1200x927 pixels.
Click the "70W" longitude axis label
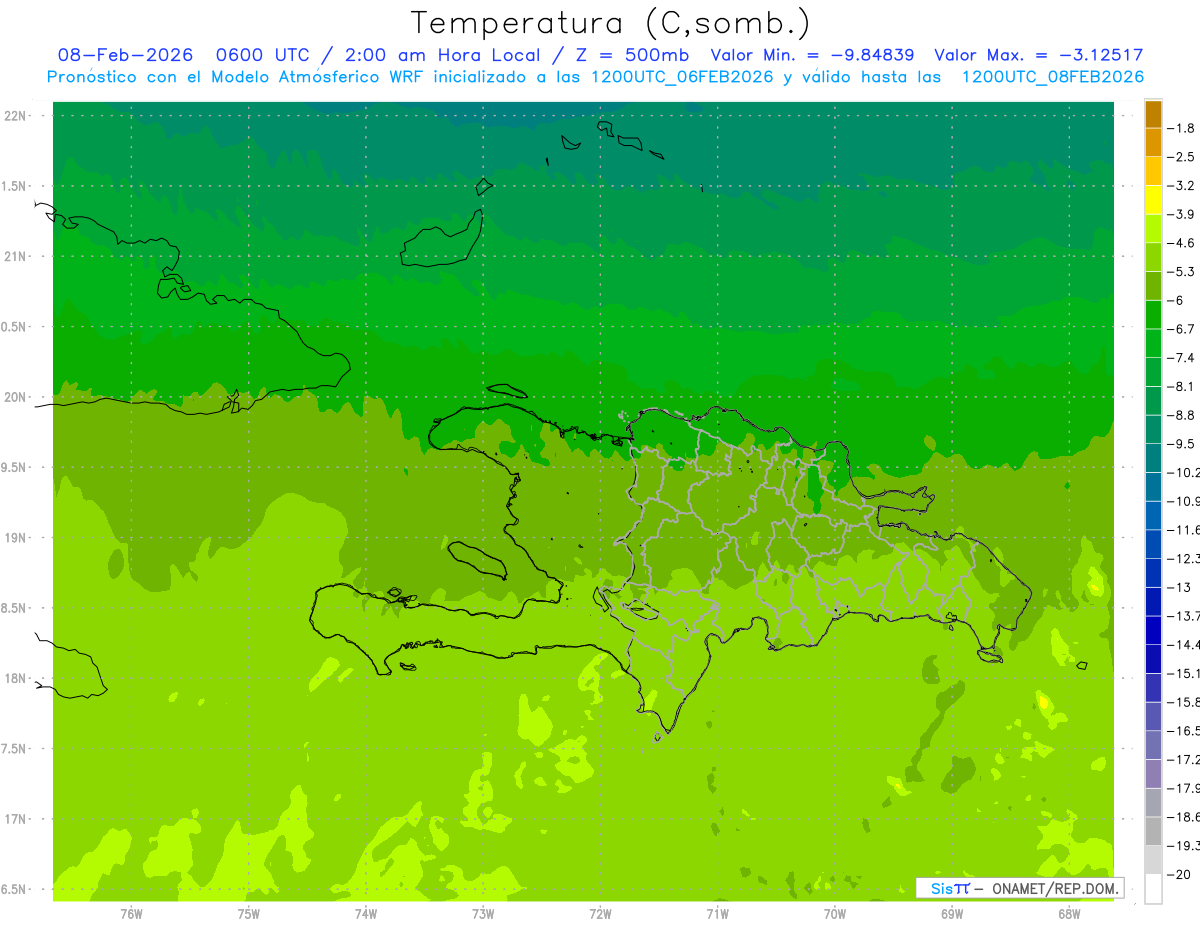[835, 913]
